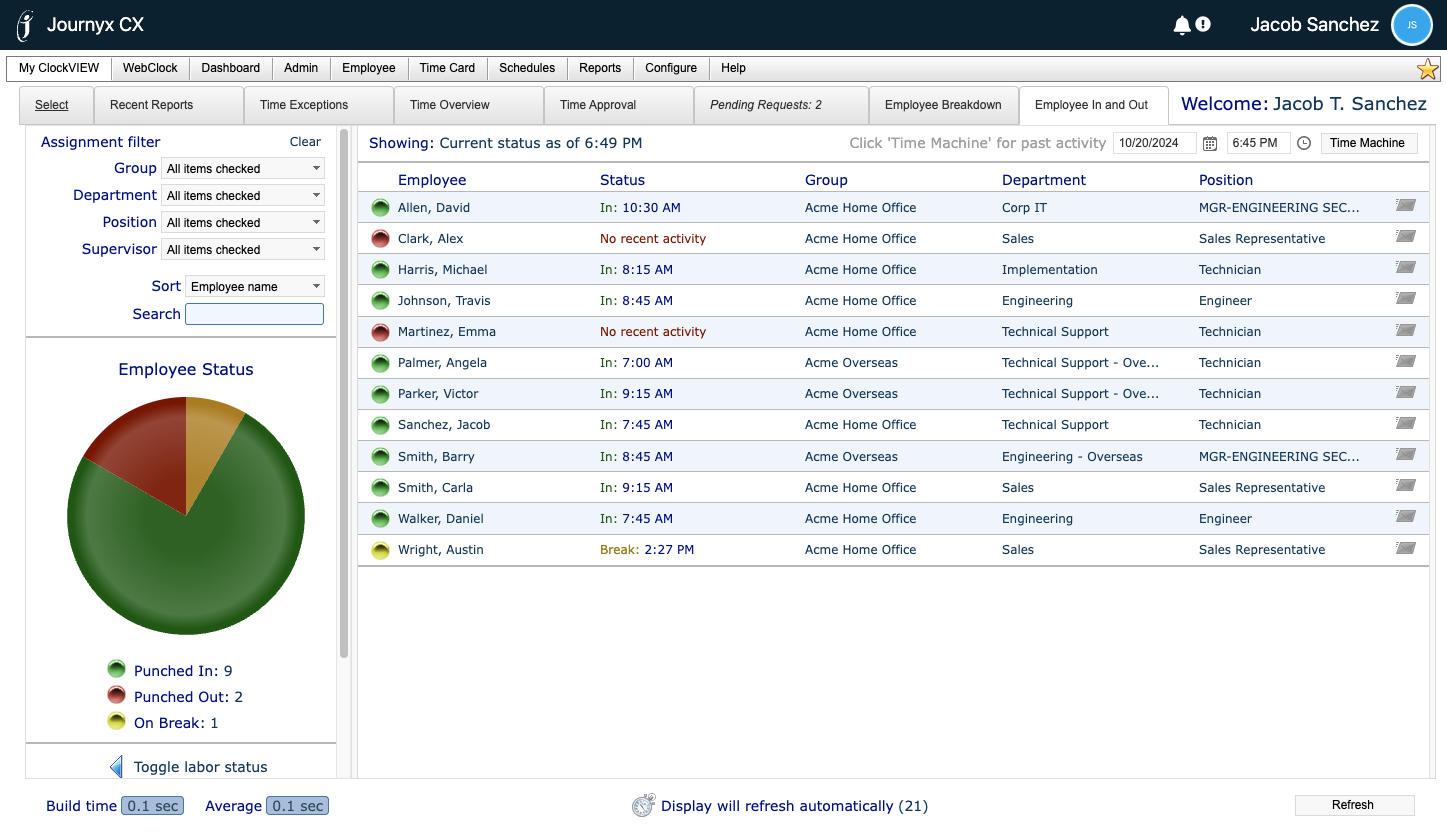Click Alex Clark's red status indicator
1447x839 pixels.
click(380, 239)
